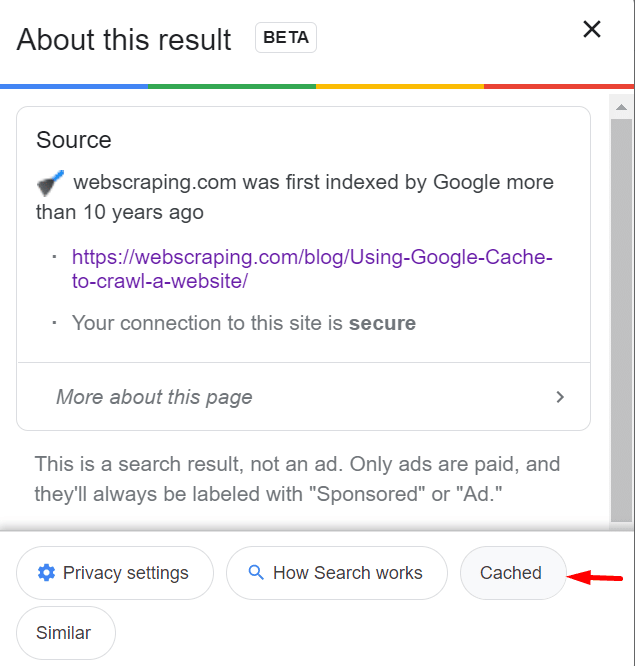
Task: Click the About this result heading
Action: 124,40
